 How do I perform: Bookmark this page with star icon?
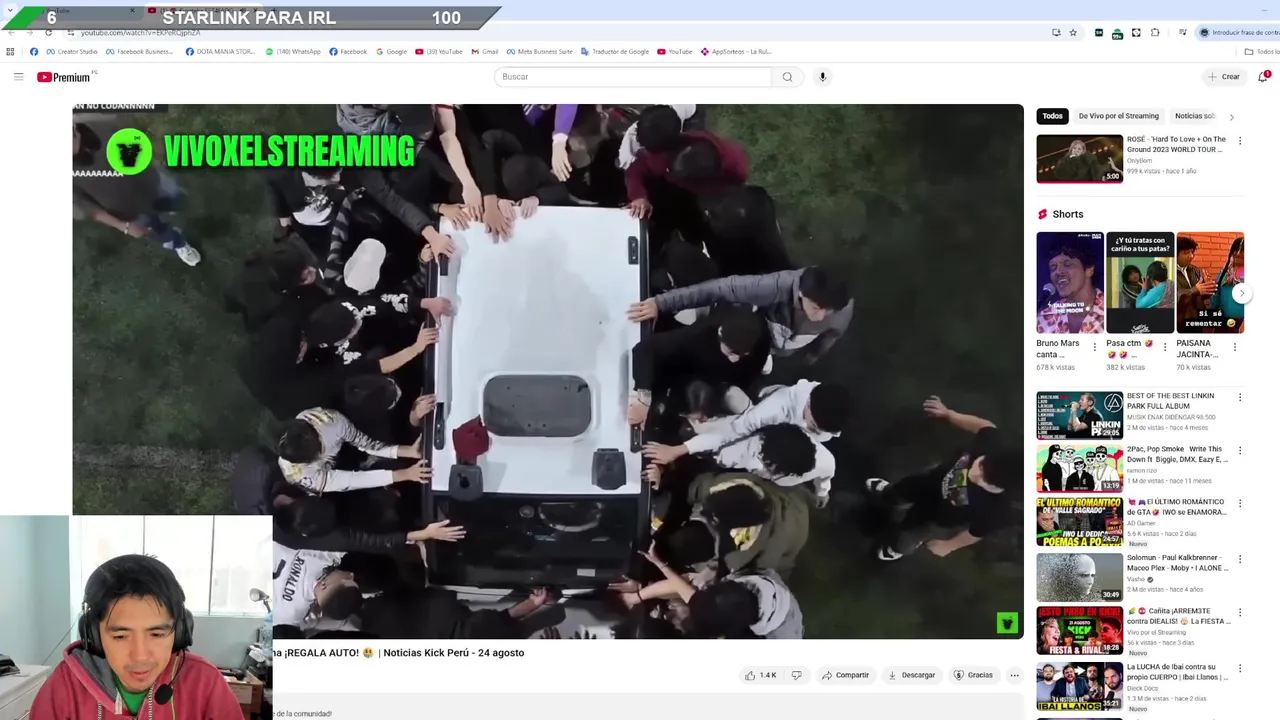coord(1073,33)
